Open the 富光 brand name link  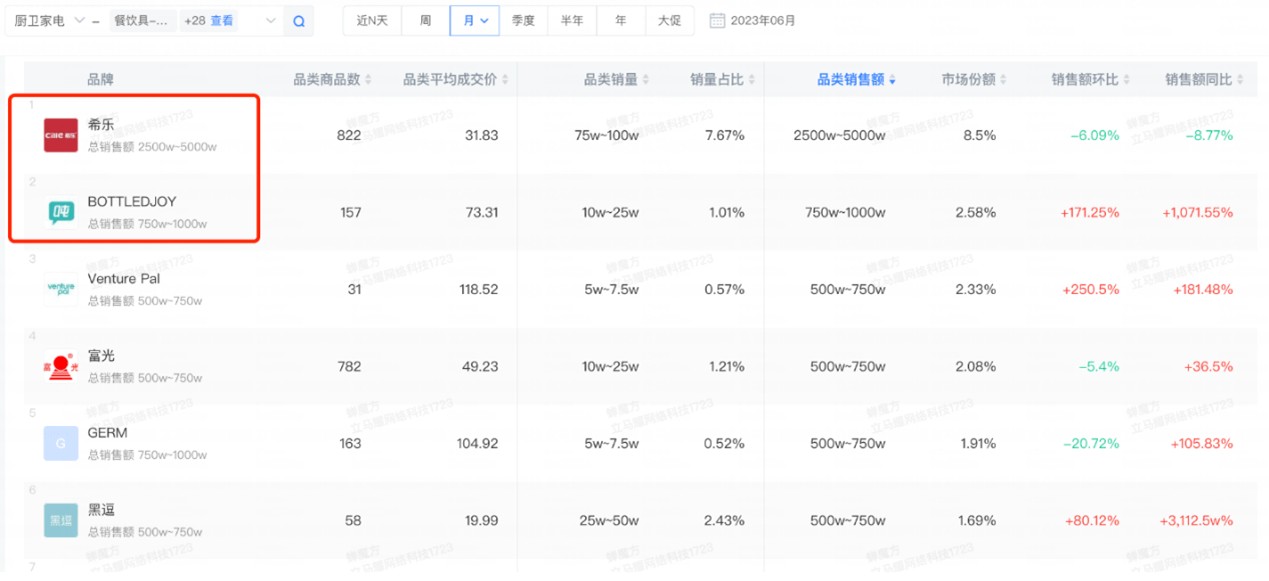coord(101,356)
